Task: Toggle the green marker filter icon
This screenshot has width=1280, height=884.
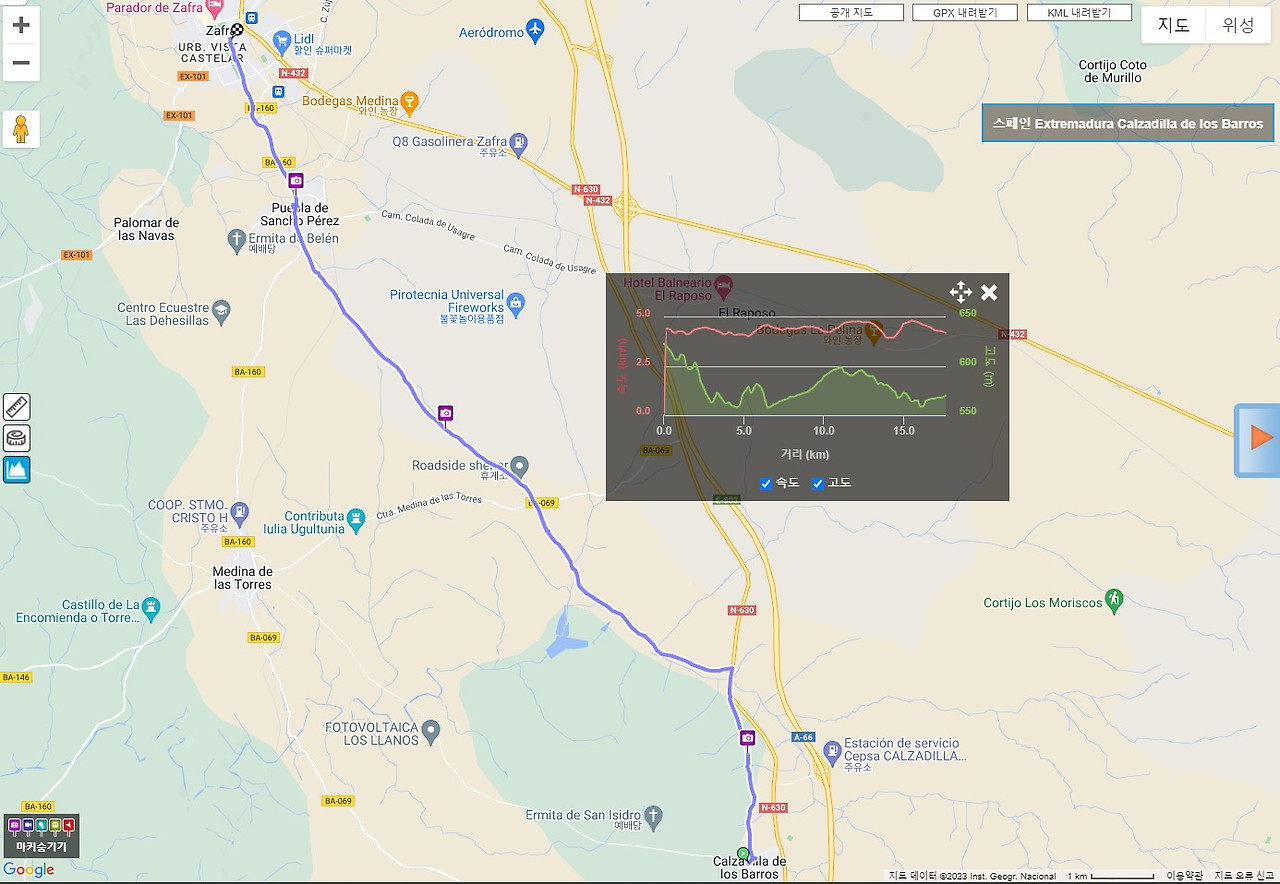Action: pos(54,826)
